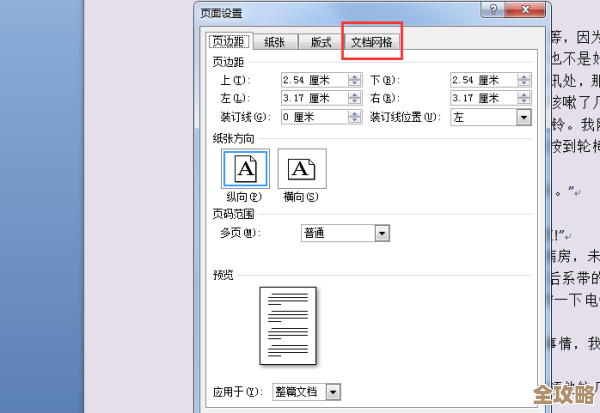
Task: Open the 应用于 dropdown showing 整篇文档
Action: pyautogui.click(x=333, y=392)
